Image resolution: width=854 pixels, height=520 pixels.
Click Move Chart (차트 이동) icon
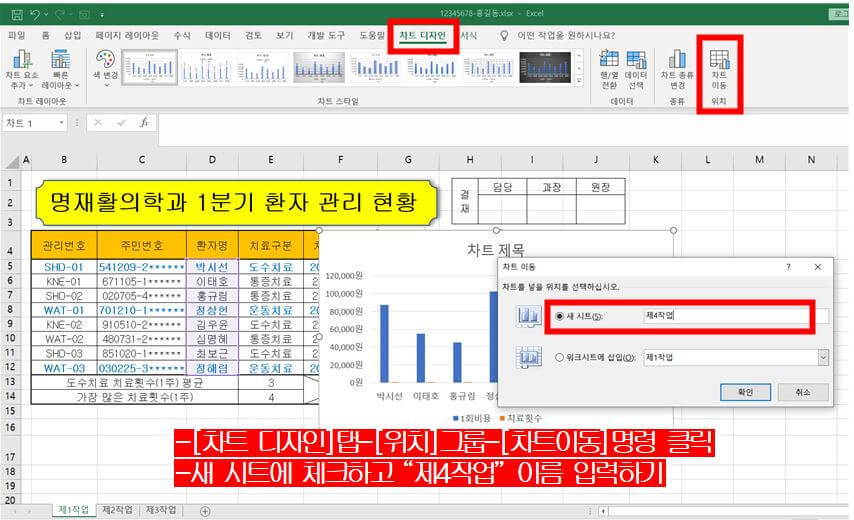tap(719, 70)
